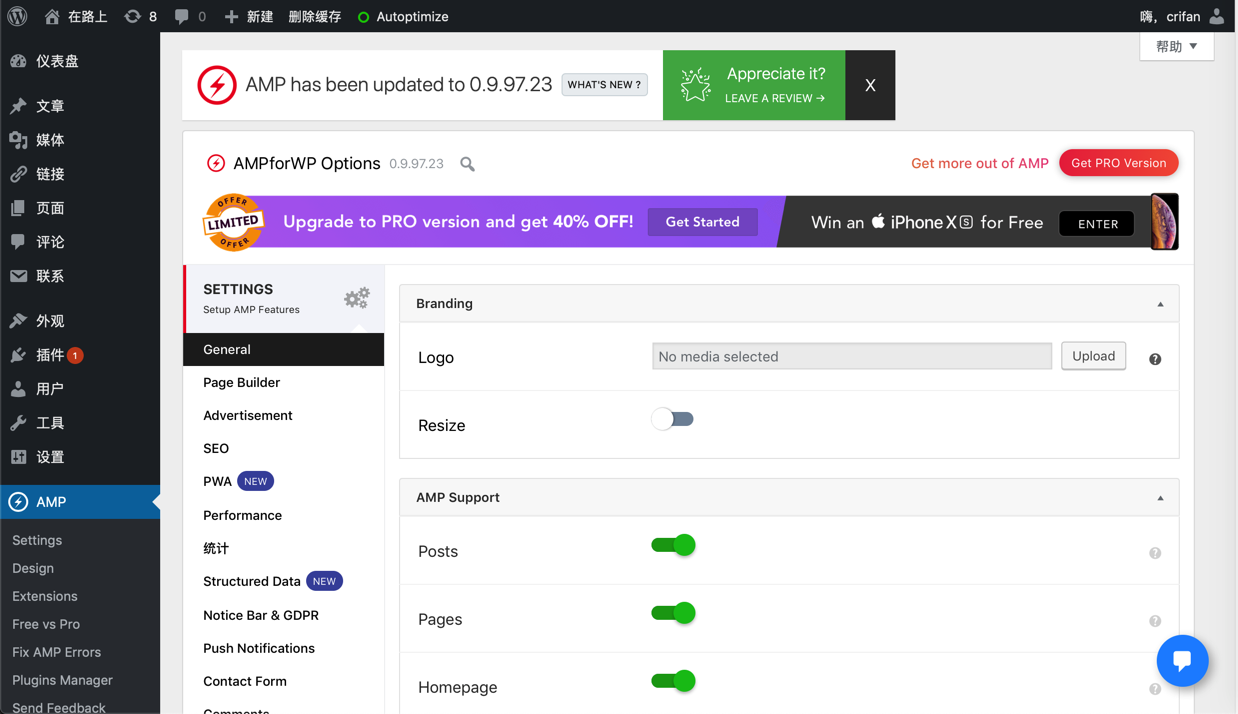
Task: Click the WordPress logo icon
Action: pyautogui.click(x=17, y=16)
